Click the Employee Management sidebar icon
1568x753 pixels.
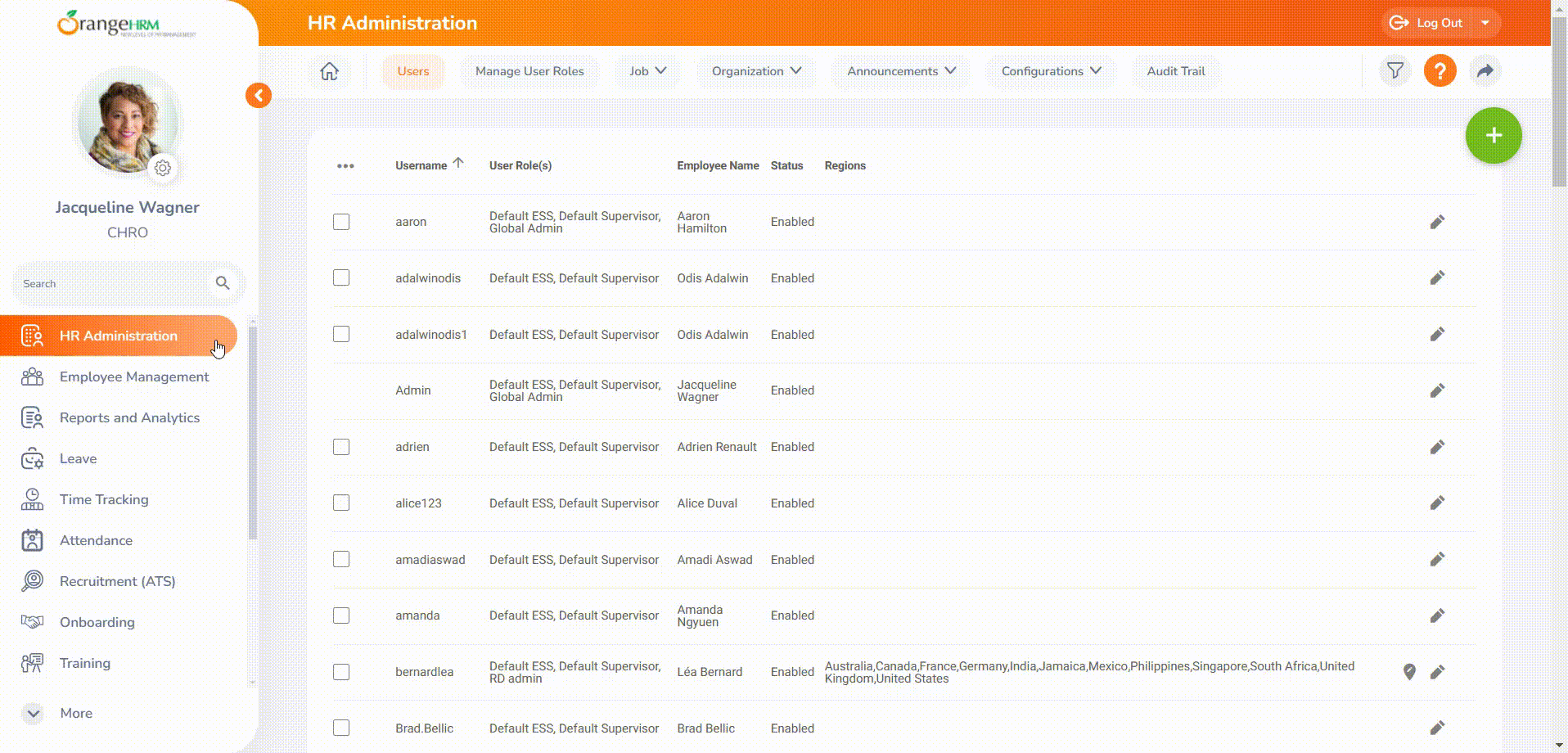(32, 376)
